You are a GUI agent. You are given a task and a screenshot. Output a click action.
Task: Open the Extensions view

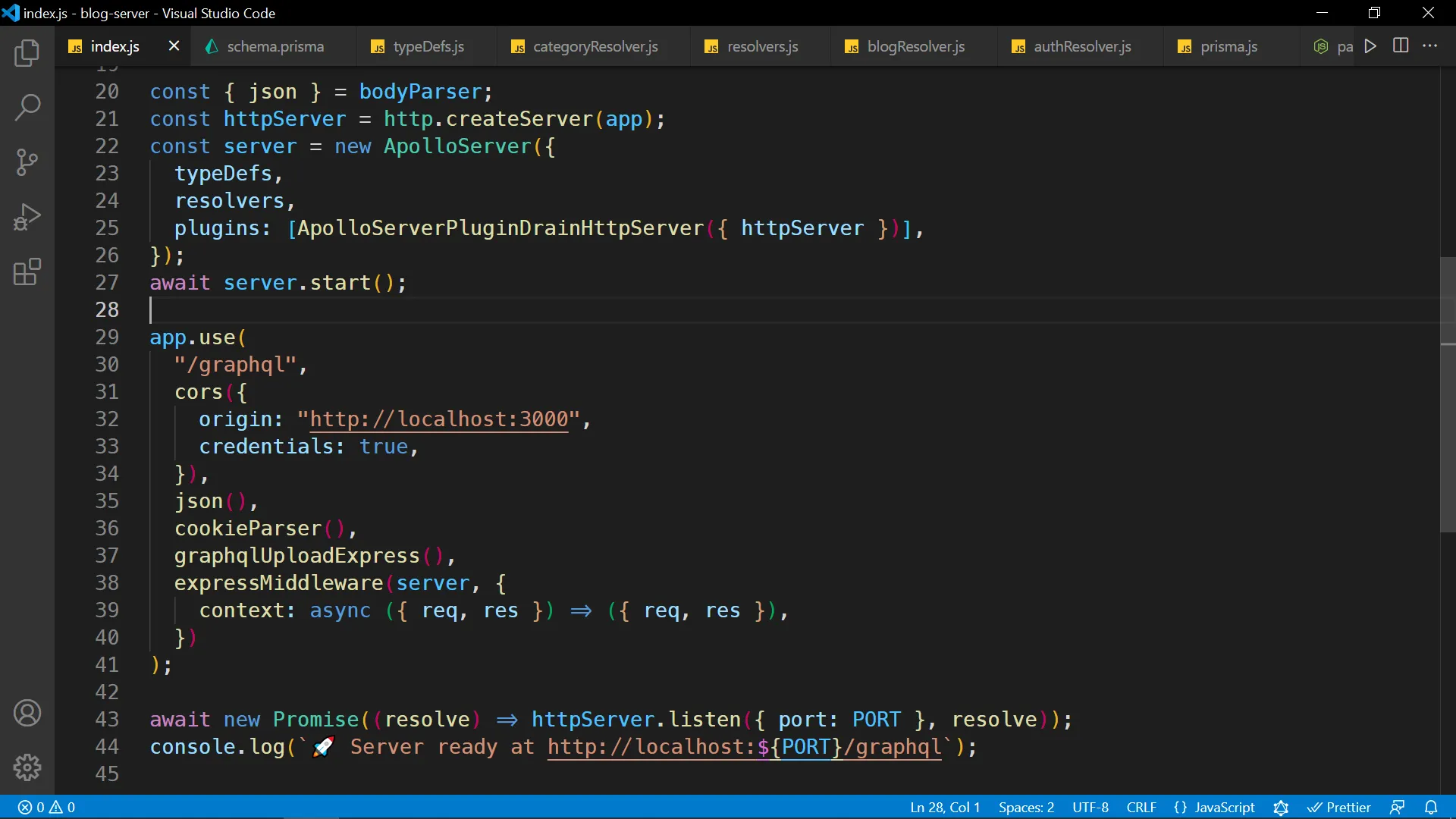click(27, 272)
